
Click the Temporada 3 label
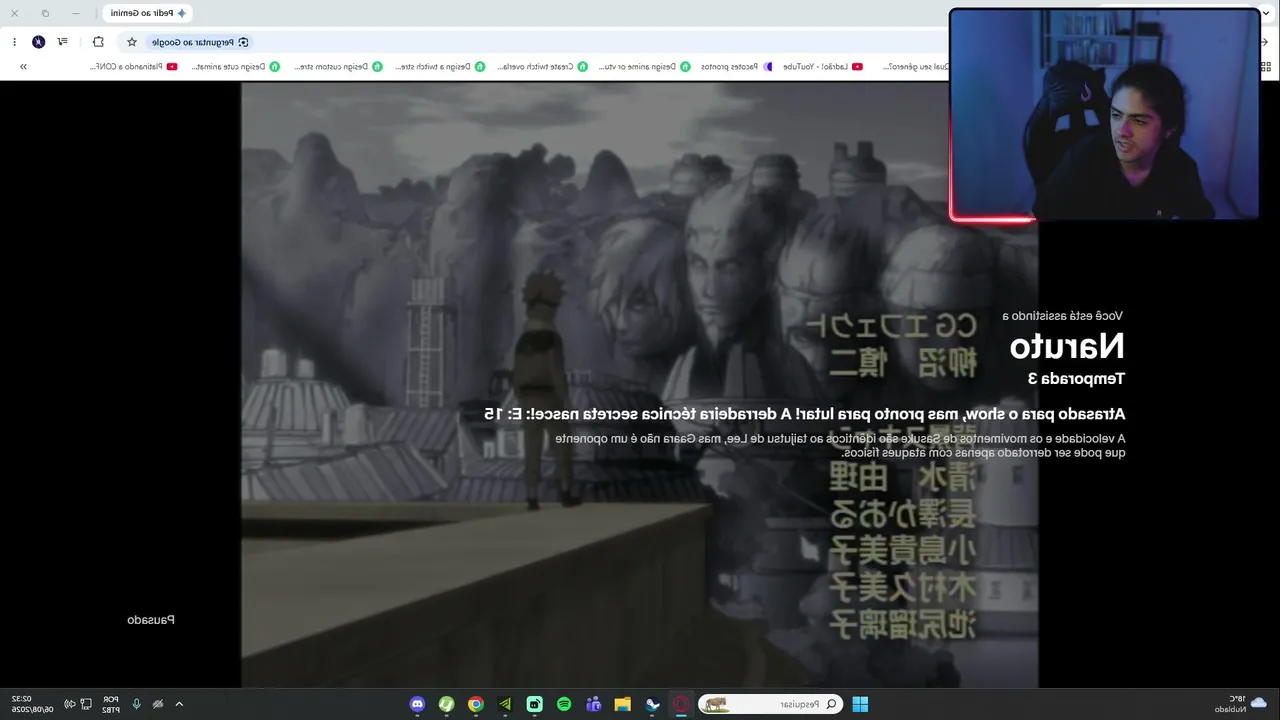(x=1076, y=379)
